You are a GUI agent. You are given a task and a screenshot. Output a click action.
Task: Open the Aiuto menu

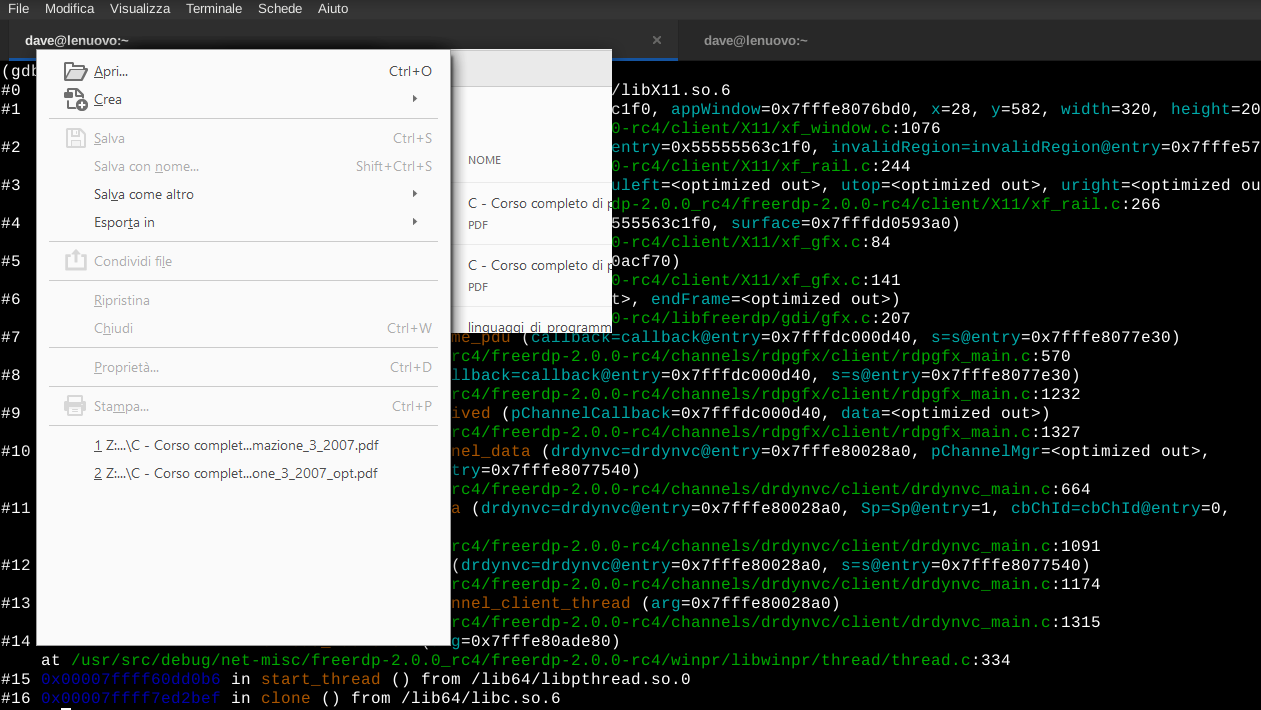click(332, 8)
